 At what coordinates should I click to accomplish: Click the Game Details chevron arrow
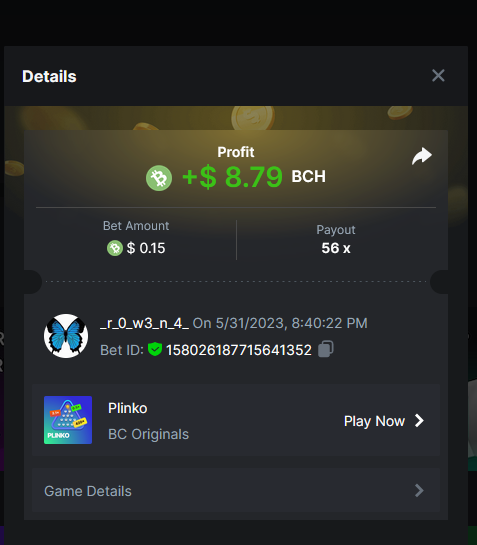pos(419,490)
